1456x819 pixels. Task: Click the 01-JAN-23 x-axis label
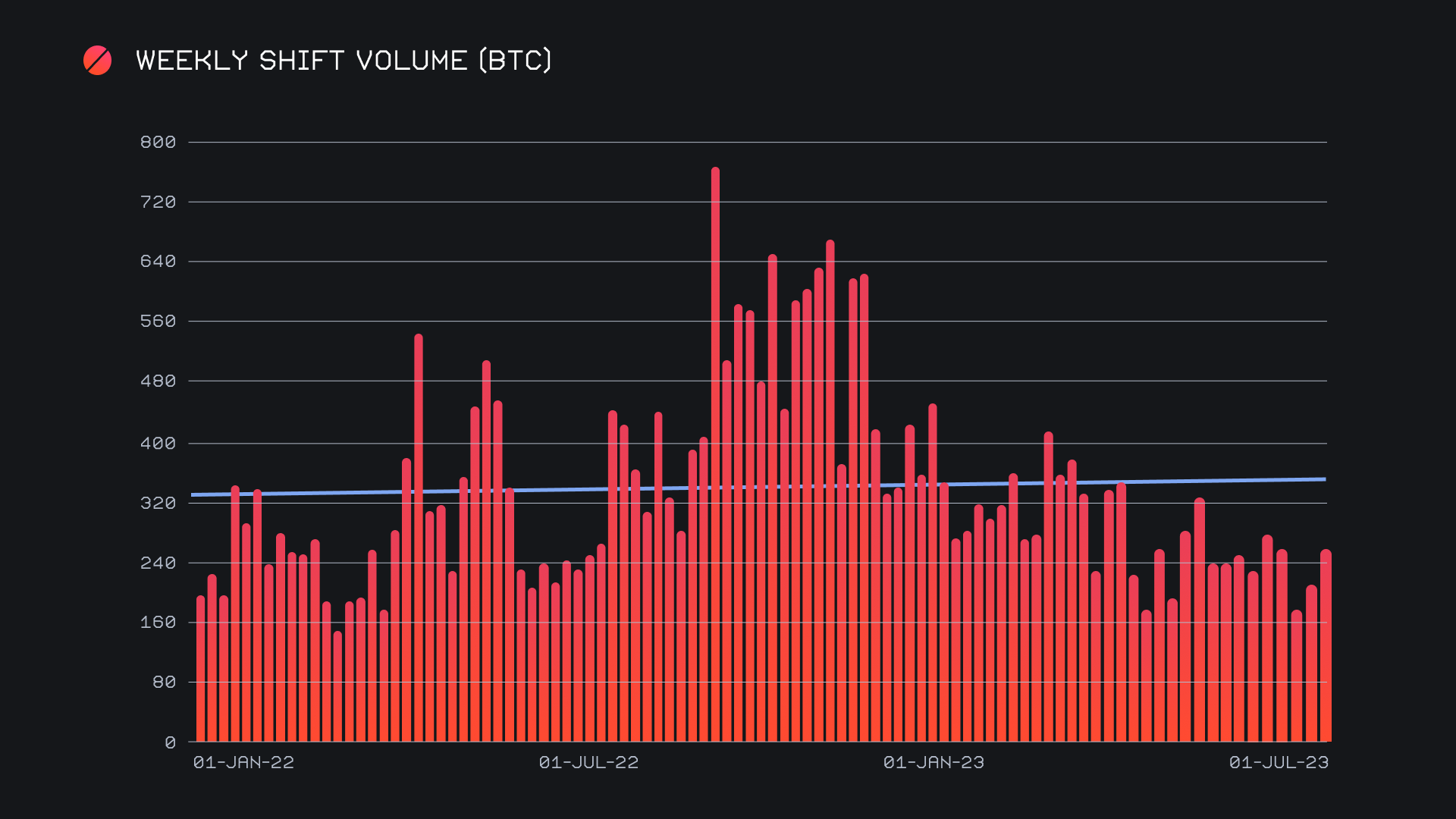(934, 763)
